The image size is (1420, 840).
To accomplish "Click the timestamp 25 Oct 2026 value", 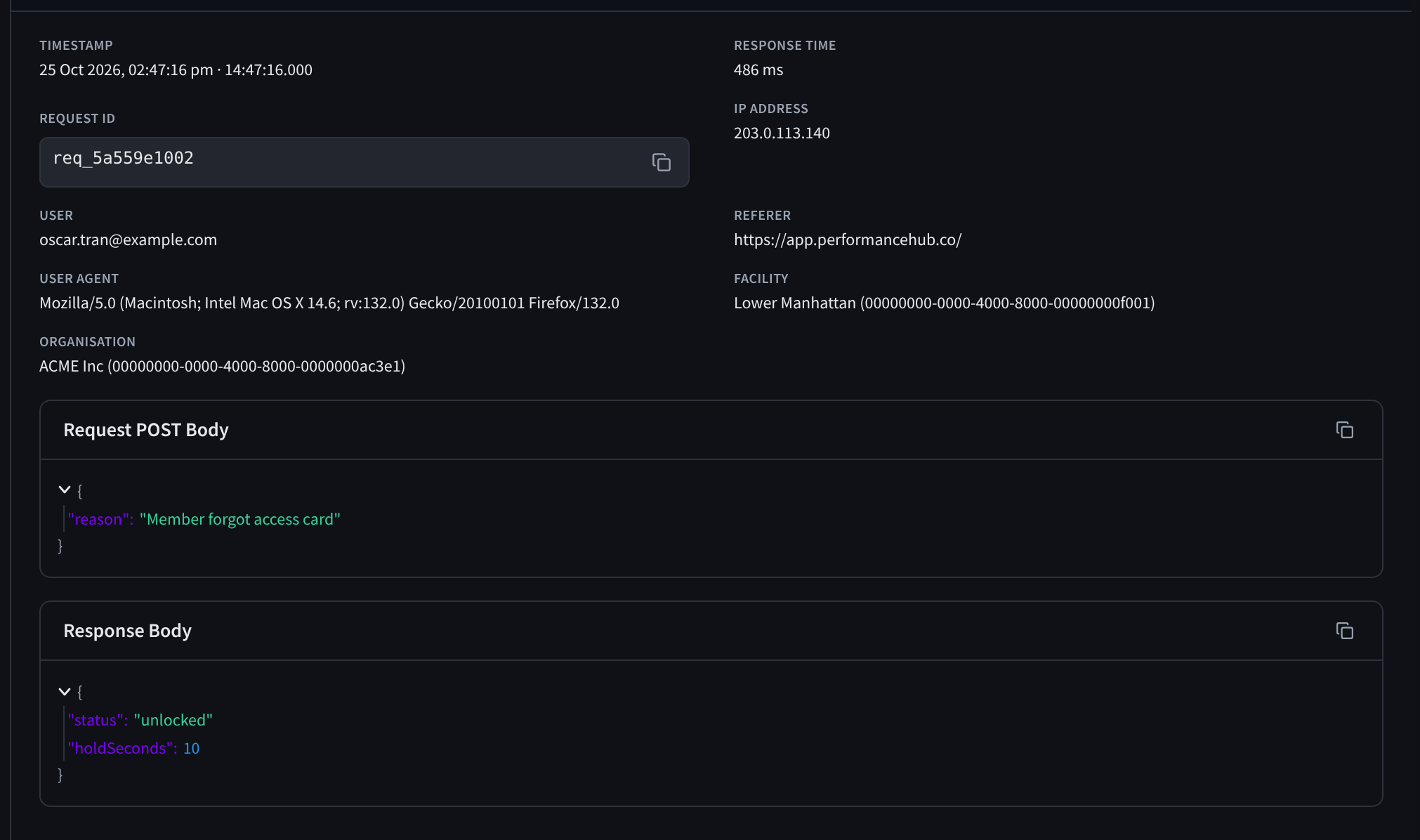I will pos(176,70).
